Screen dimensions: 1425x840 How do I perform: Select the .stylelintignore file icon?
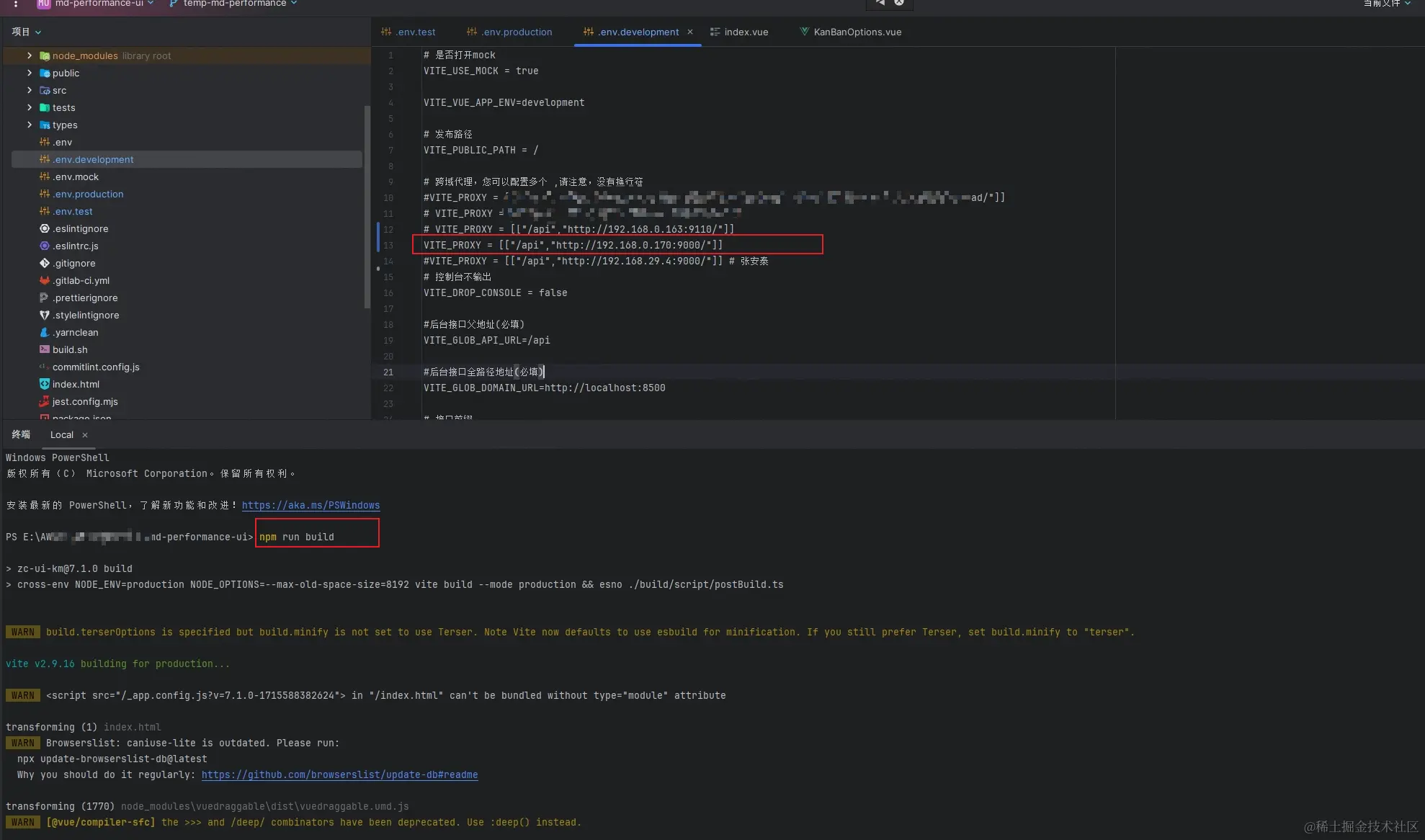45,315
